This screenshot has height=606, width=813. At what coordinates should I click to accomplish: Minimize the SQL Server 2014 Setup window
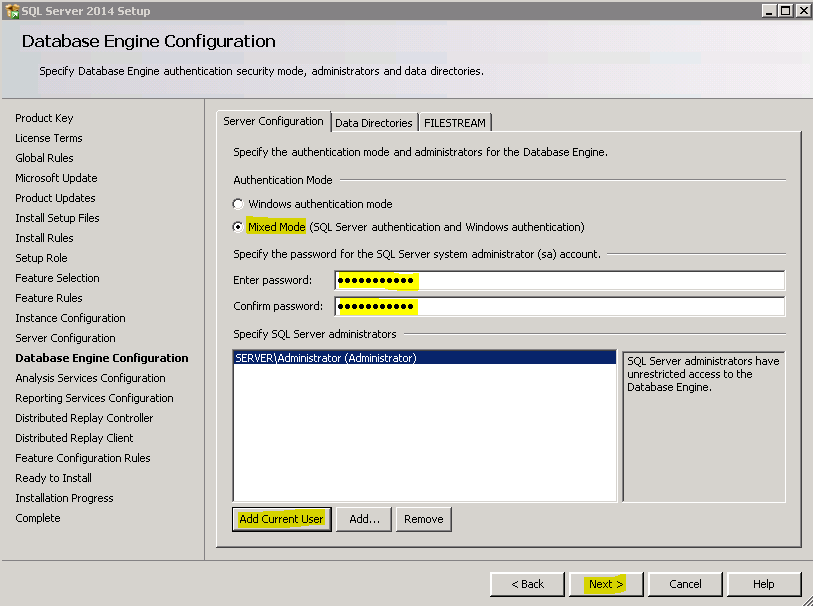[x=769, y=10]
